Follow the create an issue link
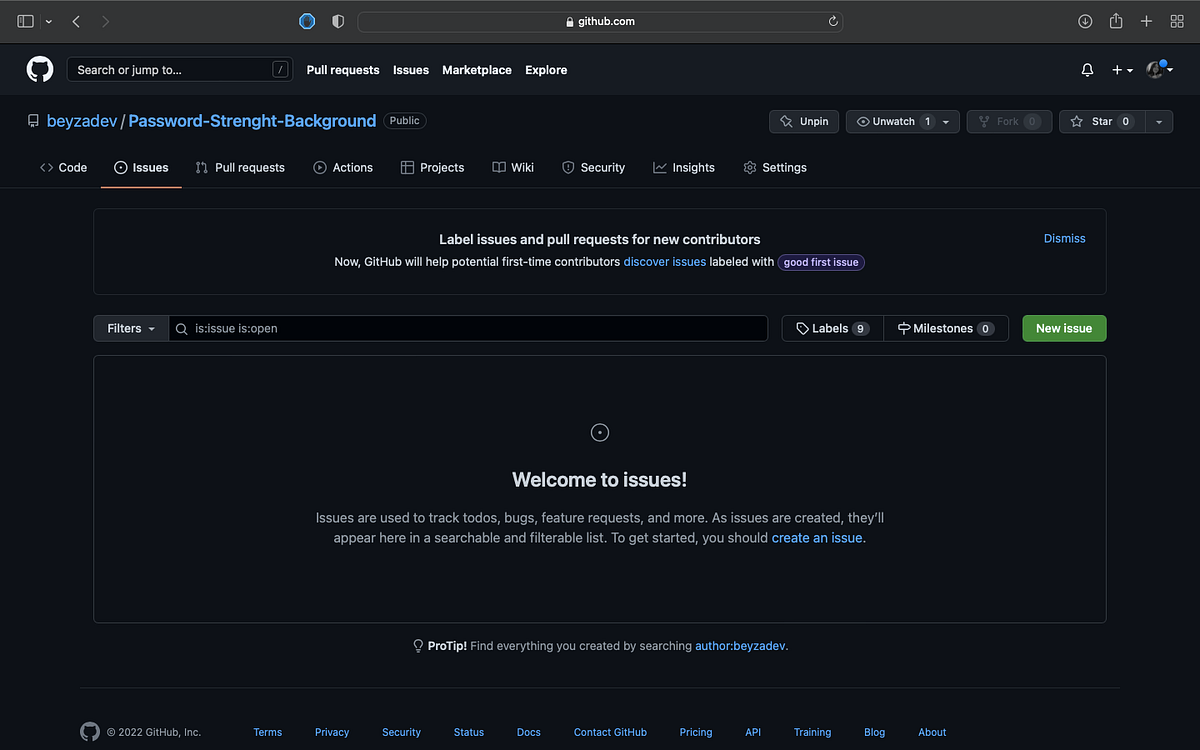The height and width of the screenshot is (750, 1200). [x=816, y=538]
